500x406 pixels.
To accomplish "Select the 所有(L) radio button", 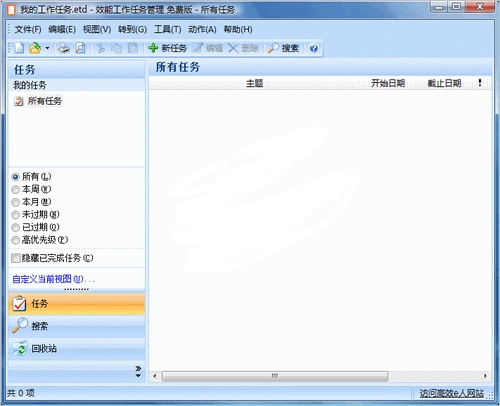I will [15, 177].
